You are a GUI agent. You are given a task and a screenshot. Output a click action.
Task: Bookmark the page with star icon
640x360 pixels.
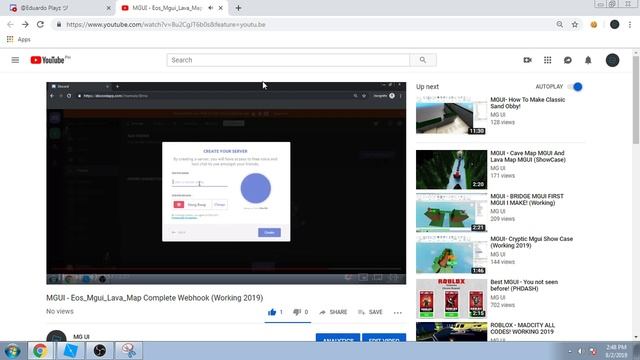575,24
